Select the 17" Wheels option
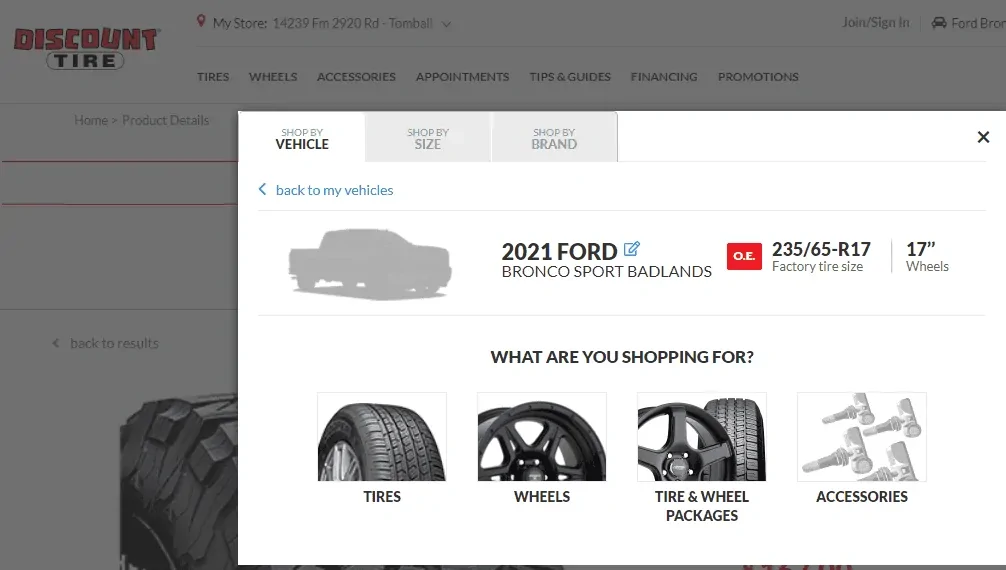Viewport: 1006px width, 570px height. 927,257
